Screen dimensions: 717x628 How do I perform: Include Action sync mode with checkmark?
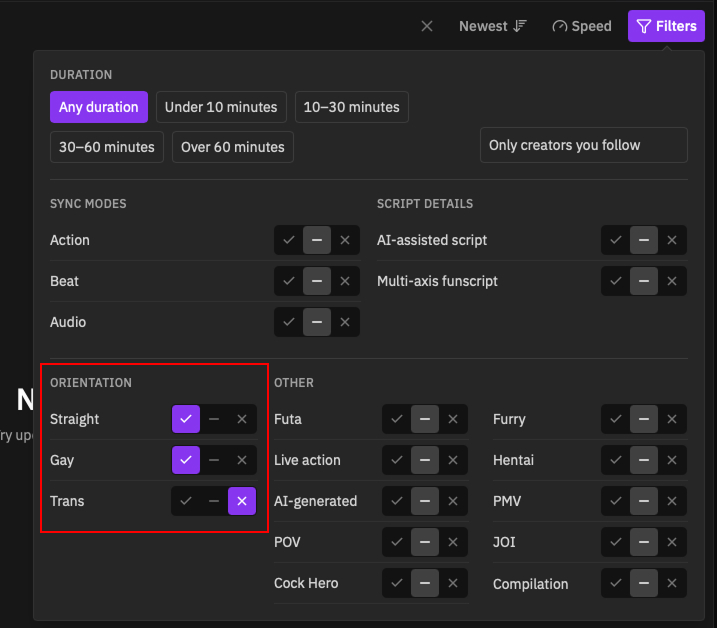[289, 240]
